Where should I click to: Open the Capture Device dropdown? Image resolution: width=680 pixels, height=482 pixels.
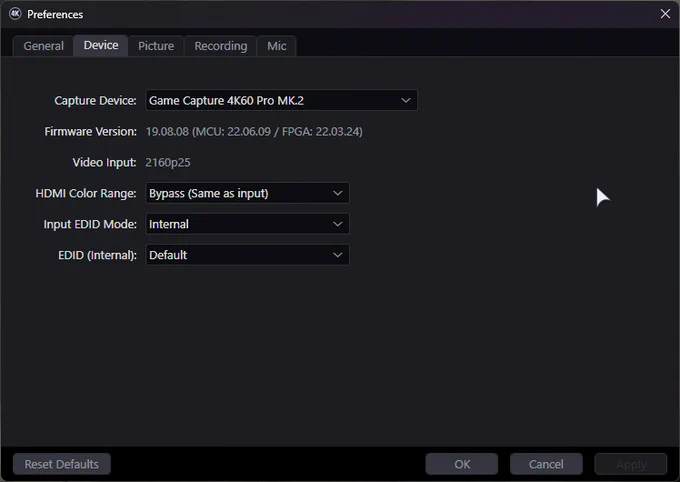pos(281,100)
